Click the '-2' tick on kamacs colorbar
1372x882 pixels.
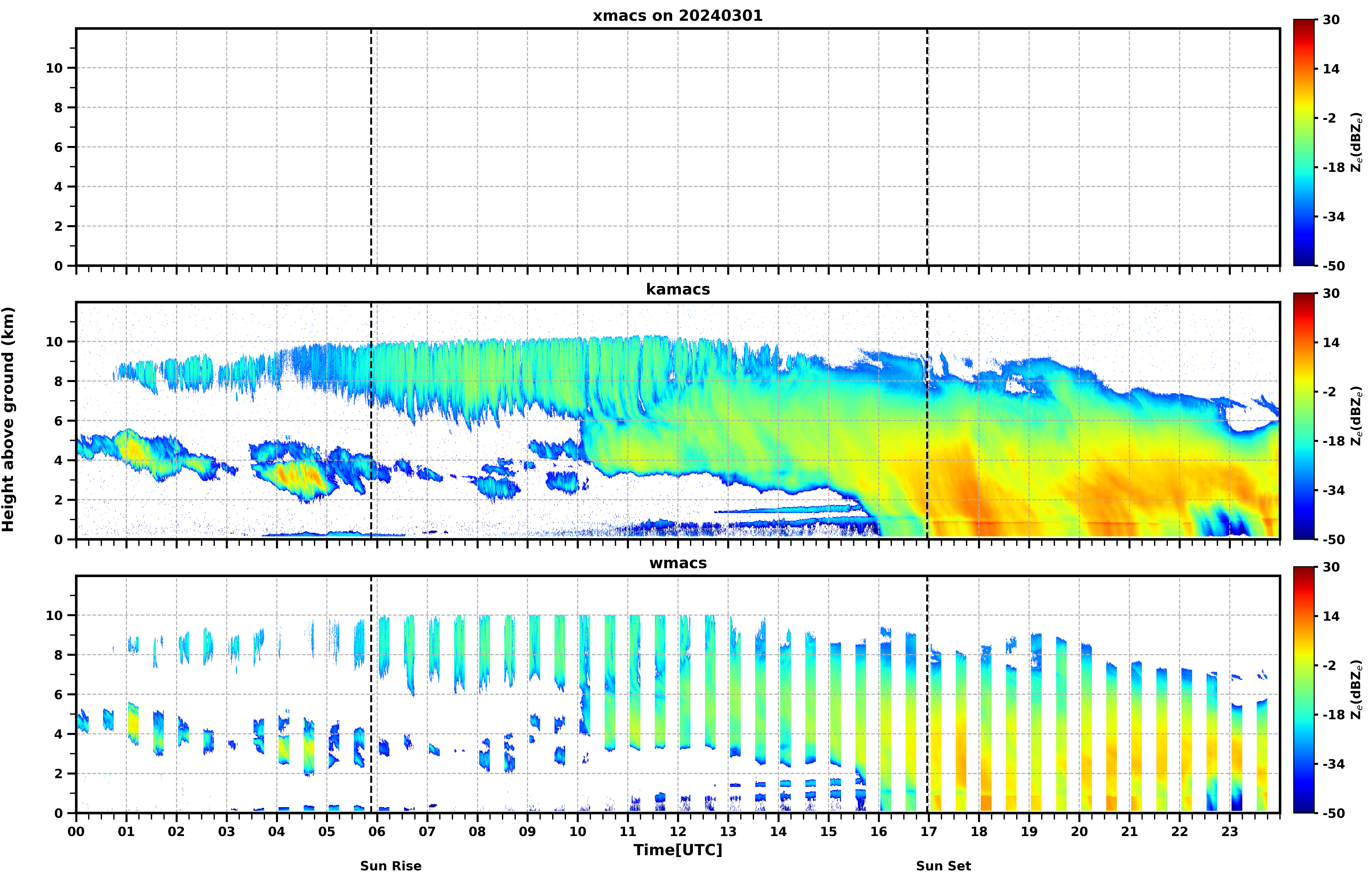(x=1330, y=392)
